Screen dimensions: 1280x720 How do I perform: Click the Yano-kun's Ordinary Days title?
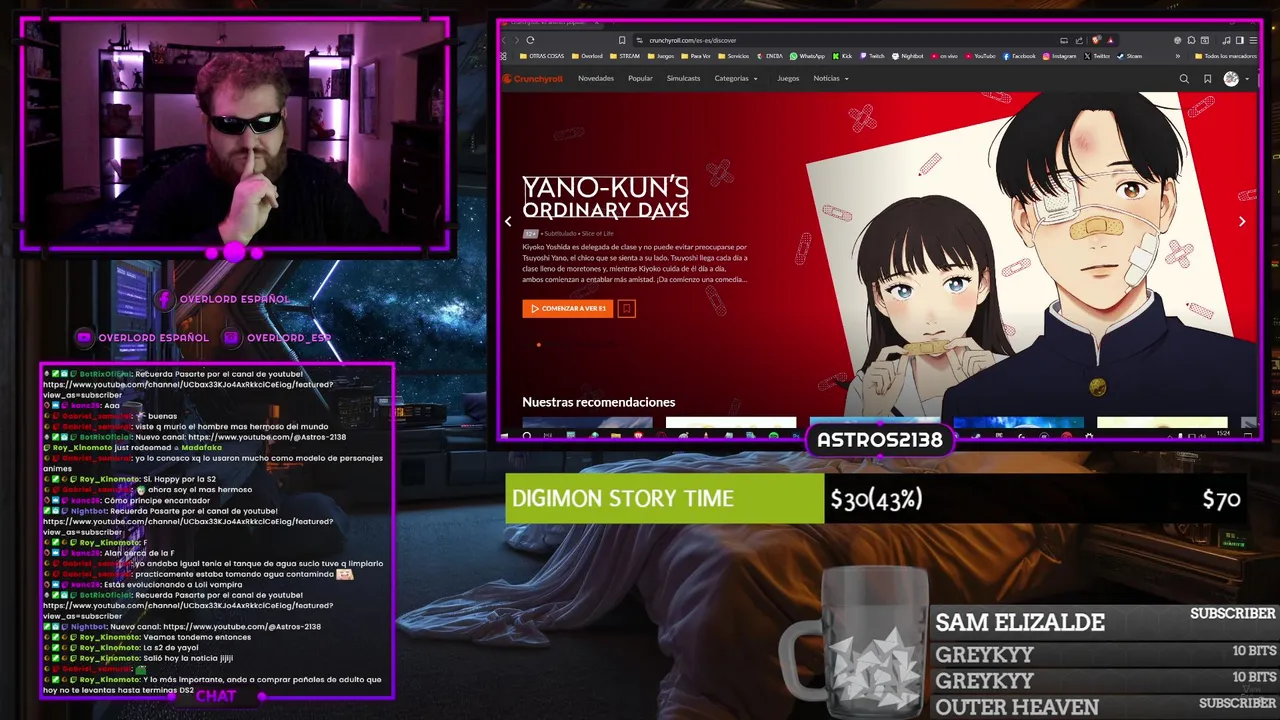(x=605, y=197)
